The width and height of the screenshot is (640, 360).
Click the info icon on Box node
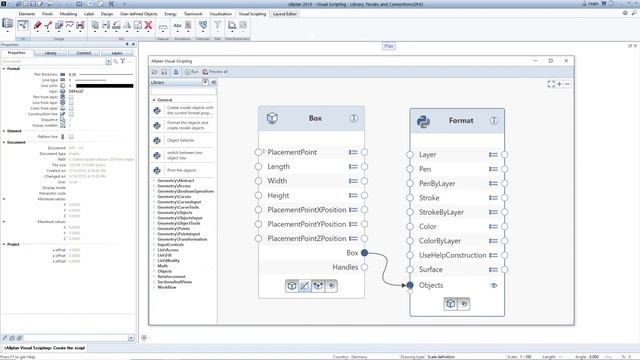point(353,118)
